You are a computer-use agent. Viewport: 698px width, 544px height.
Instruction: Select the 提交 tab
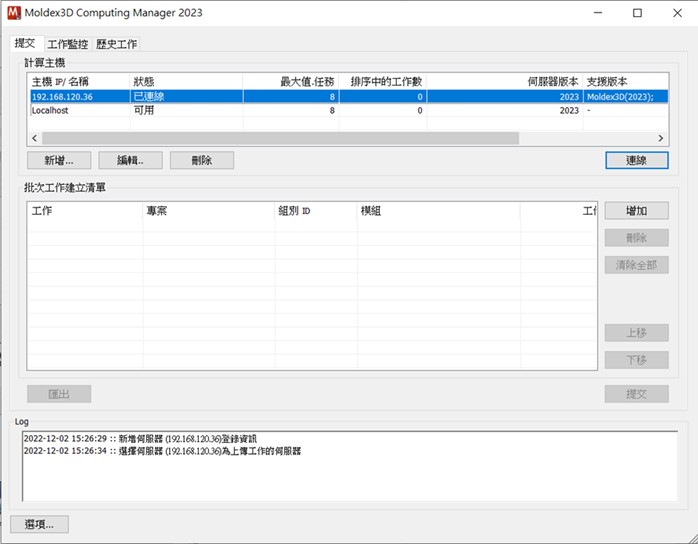click(x=25, y=43)
